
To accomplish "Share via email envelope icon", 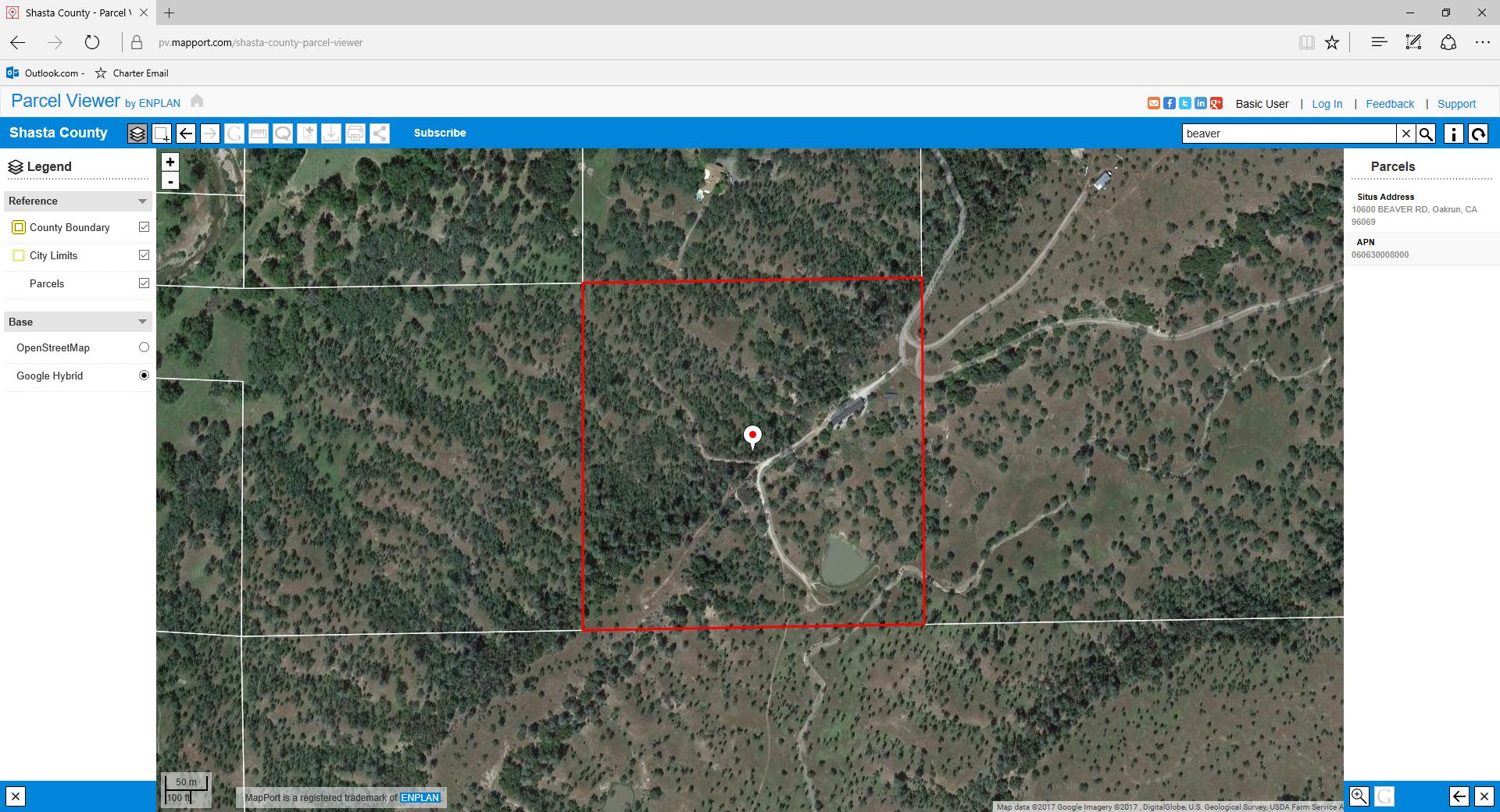I will click(1154, 103).
